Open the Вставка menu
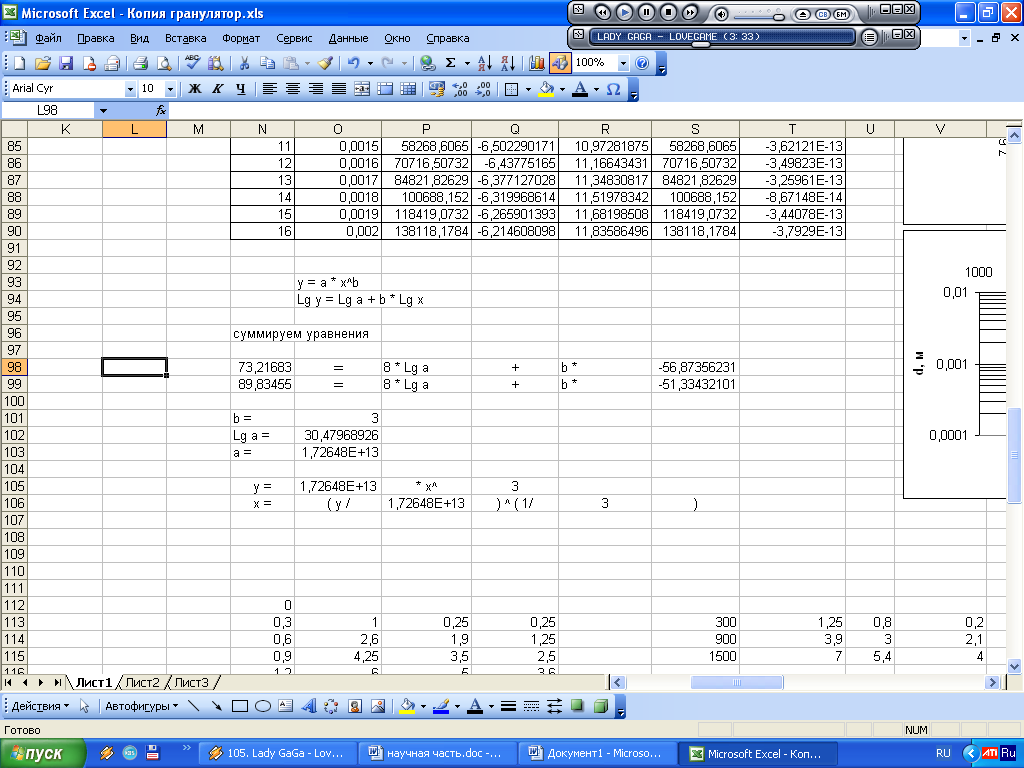 coord(185,39)
